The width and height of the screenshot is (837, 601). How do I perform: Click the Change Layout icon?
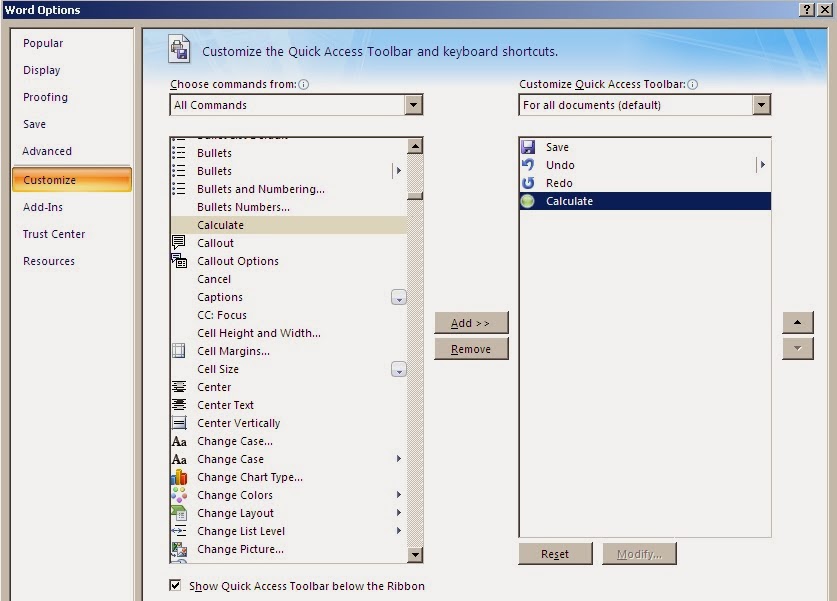(x=178, y=513)
